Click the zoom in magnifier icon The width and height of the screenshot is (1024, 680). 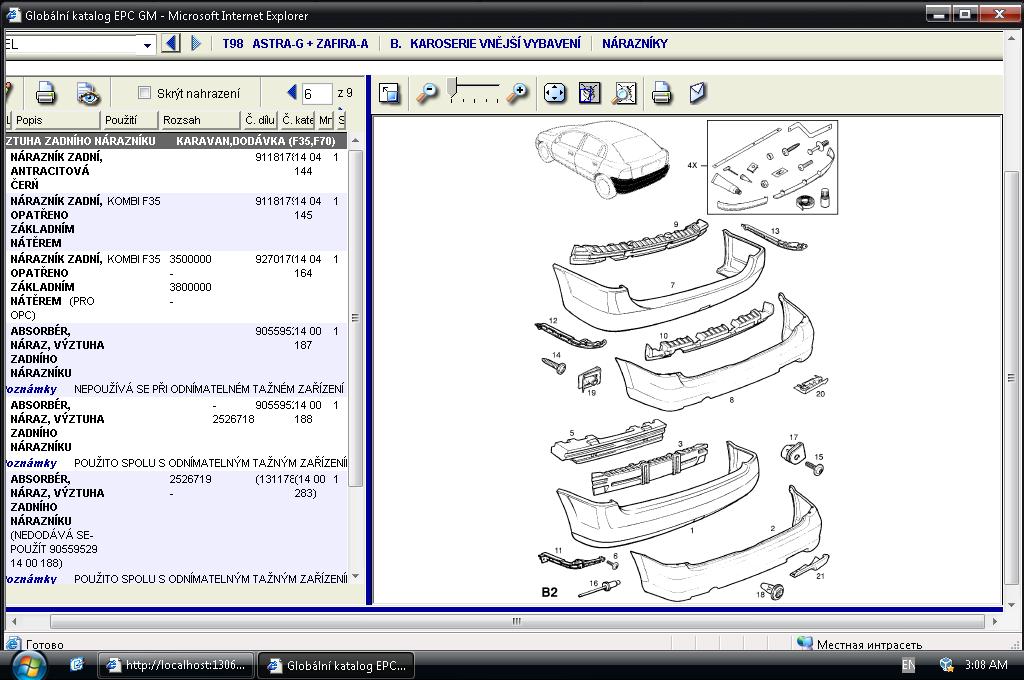[517, 94]
